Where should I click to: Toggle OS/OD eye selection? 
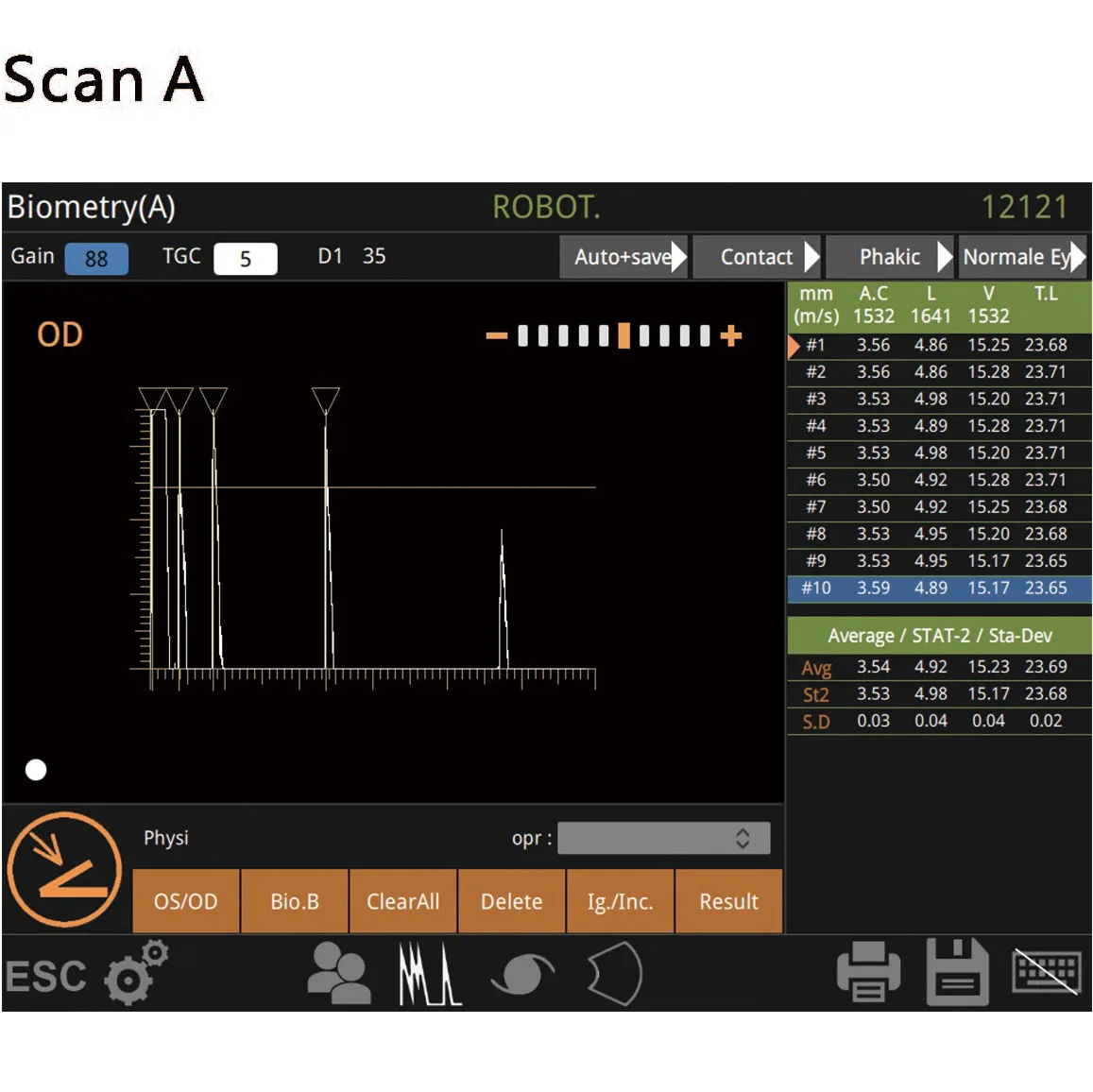pyautogui.click(x=185, y=901)
